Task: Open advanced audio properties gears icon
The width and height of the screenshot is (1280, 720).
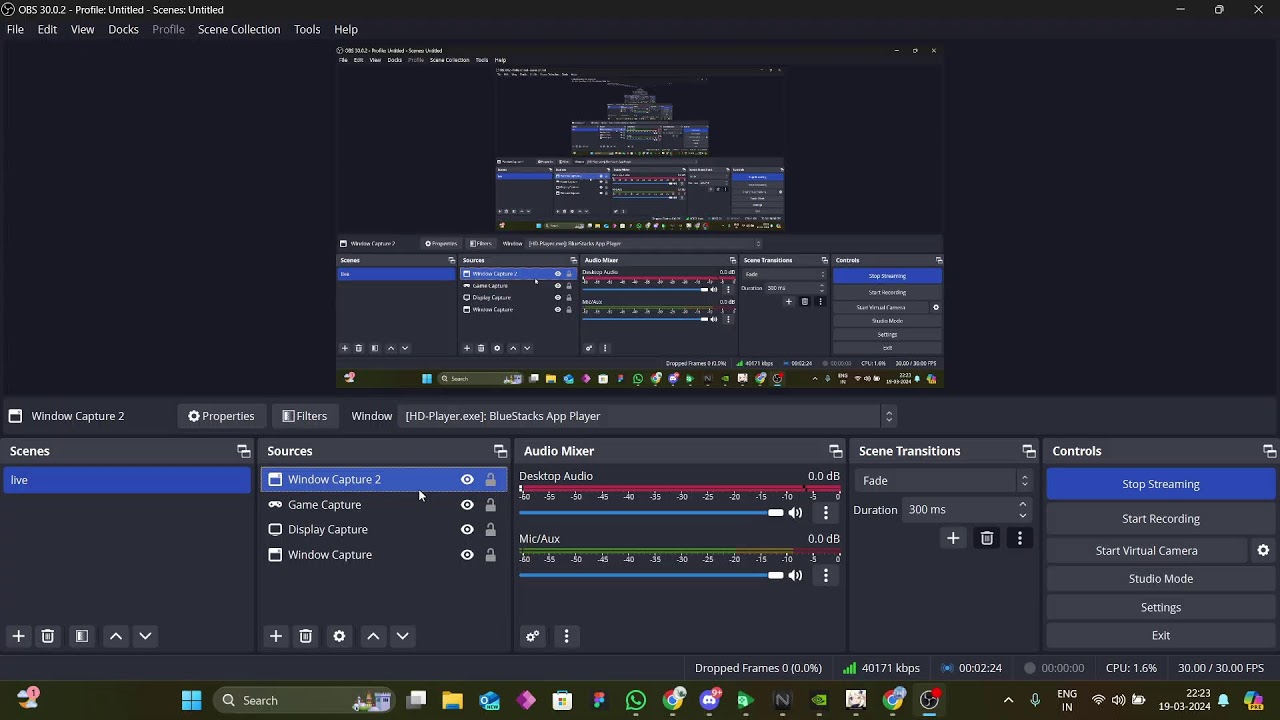Action: pyautogui.click(x=533, y=636)
